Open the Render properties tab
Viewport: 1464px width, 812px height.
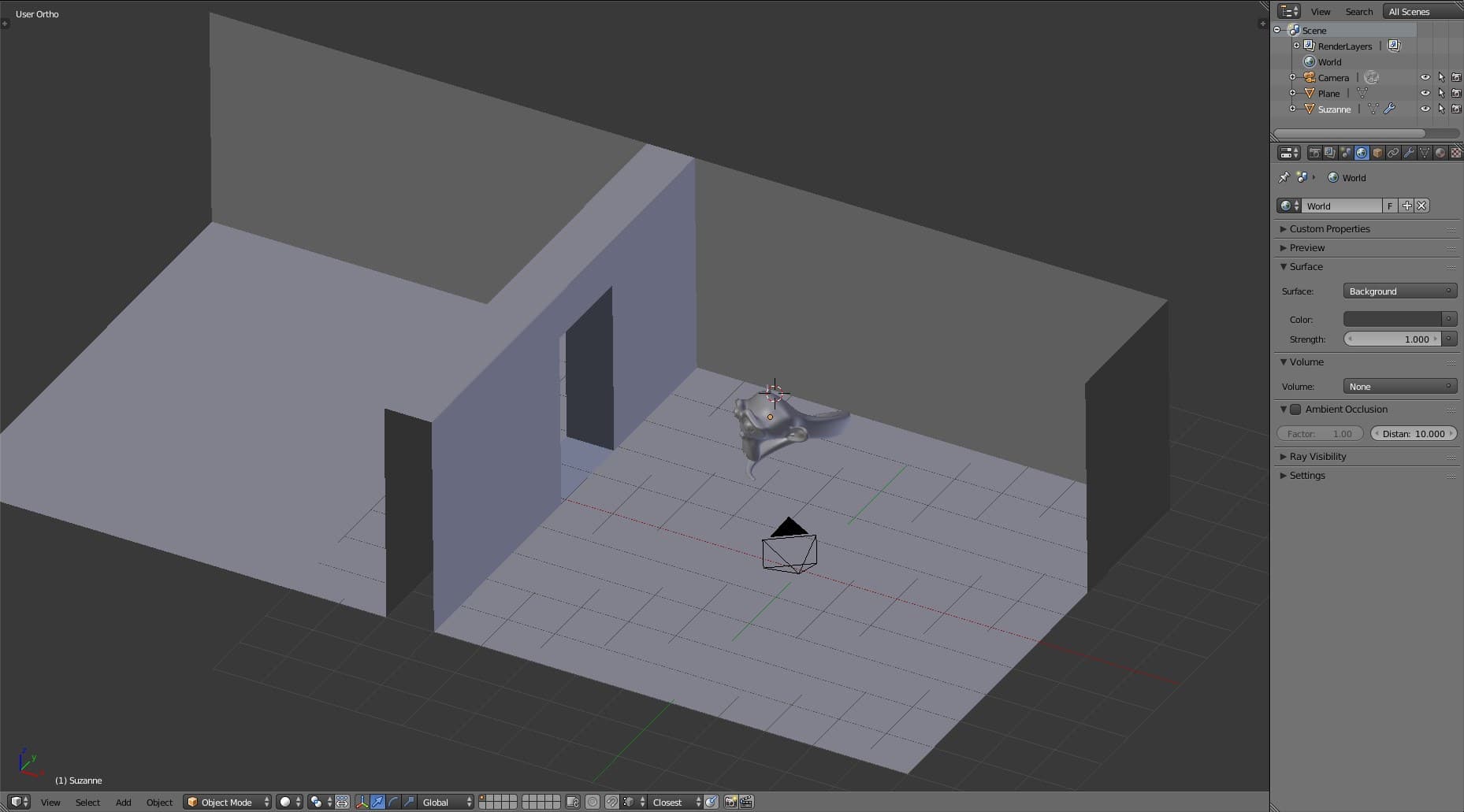pos(1314,153)
